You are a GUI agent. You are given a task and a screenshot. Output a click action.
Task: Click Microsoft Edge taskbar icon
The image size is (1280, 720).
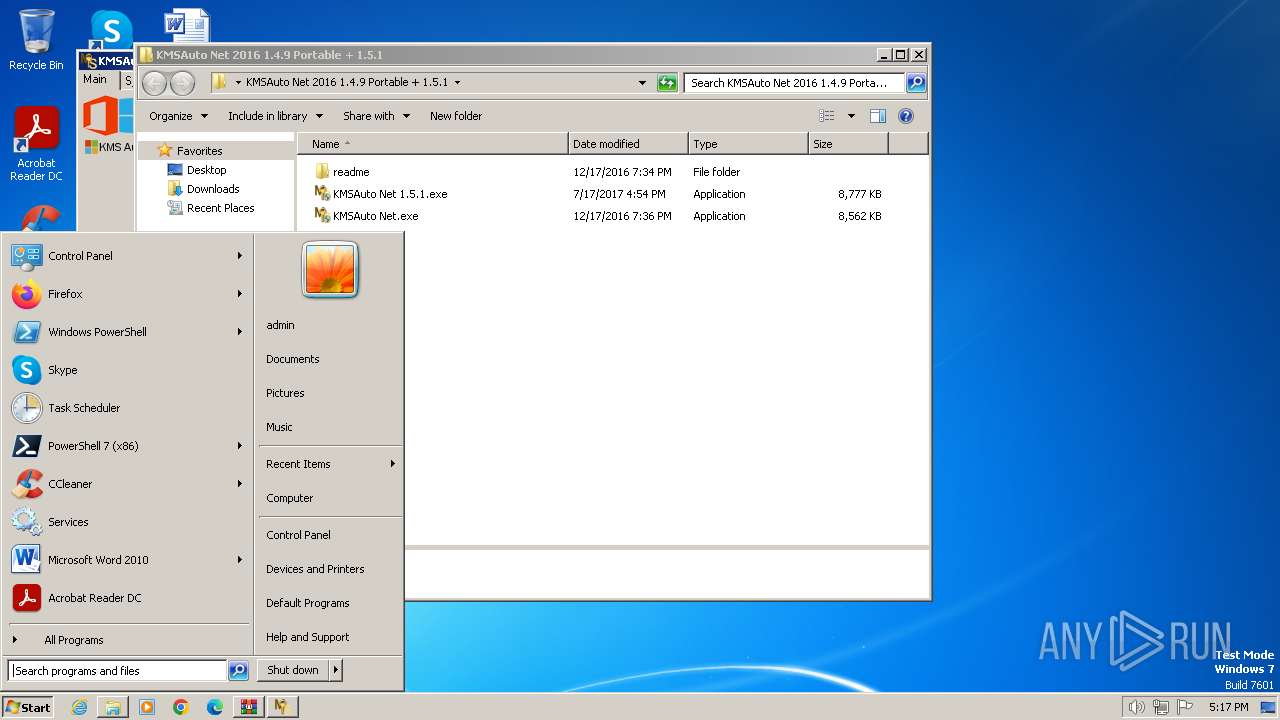[x=215, y=707]
